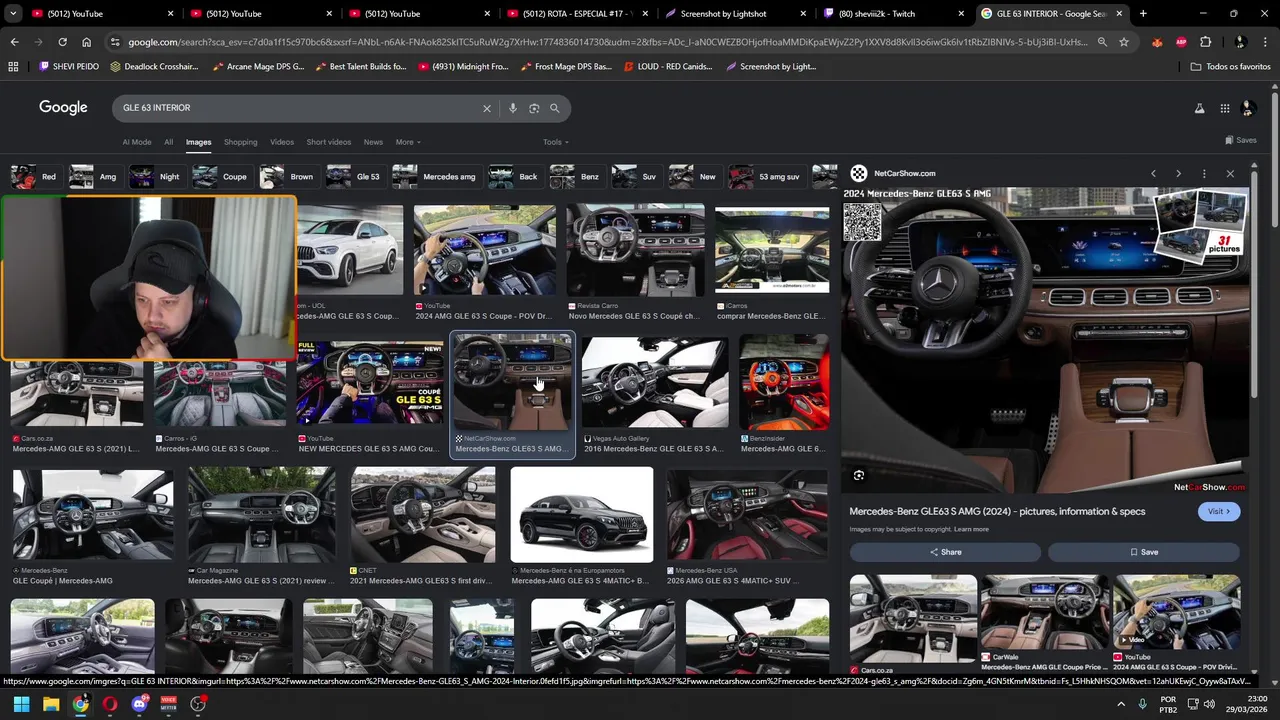Filter images by the Coupe chip
The height and width of the screenshot is (720, 1280).
pos(221,177)
